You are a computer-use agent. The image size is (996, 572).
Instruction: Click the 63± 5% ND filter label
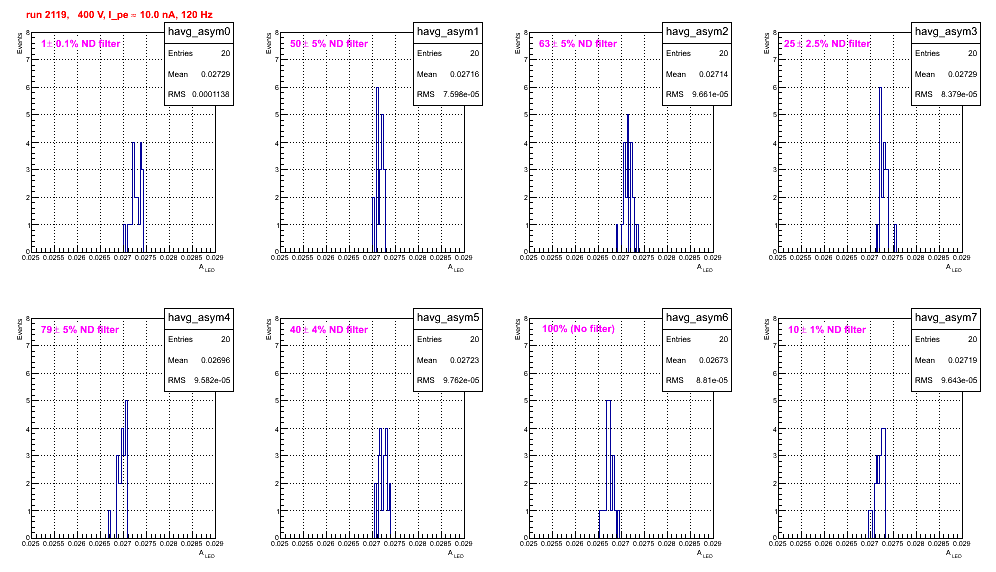pyautogui.click(x=578, y=44)
